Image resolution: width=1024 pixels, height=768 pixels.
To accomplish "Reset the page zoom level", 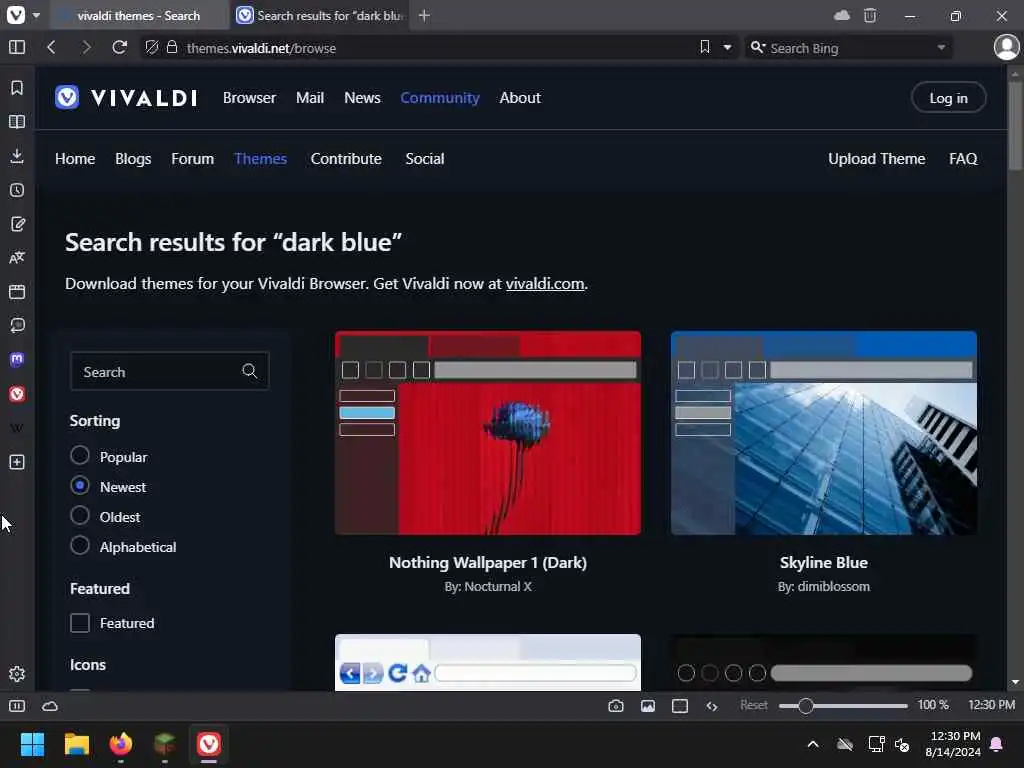I will tap(754, 705).
